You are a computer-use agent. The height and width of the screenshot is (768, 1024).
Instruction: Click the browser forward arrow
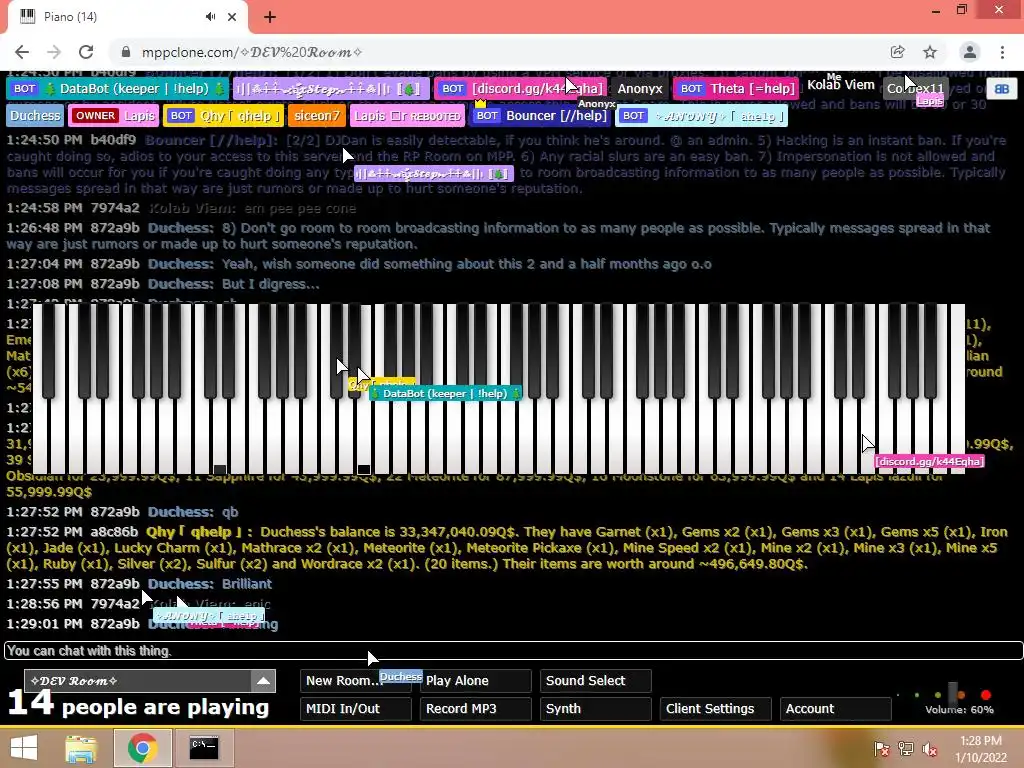pyautogui.click(x=54, y=52)
